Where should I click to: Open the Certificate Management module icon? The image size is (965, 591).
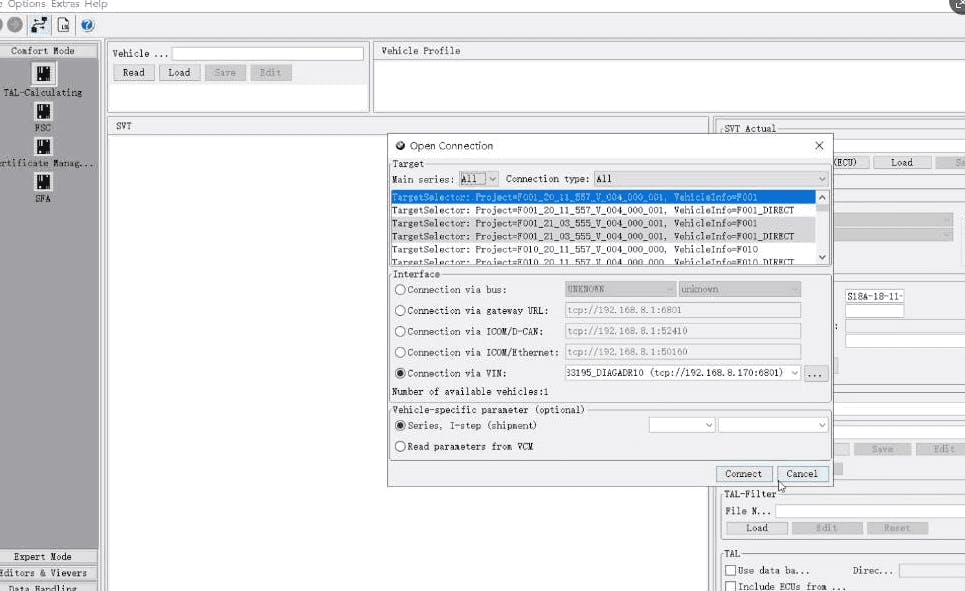[x=43, y=147]
